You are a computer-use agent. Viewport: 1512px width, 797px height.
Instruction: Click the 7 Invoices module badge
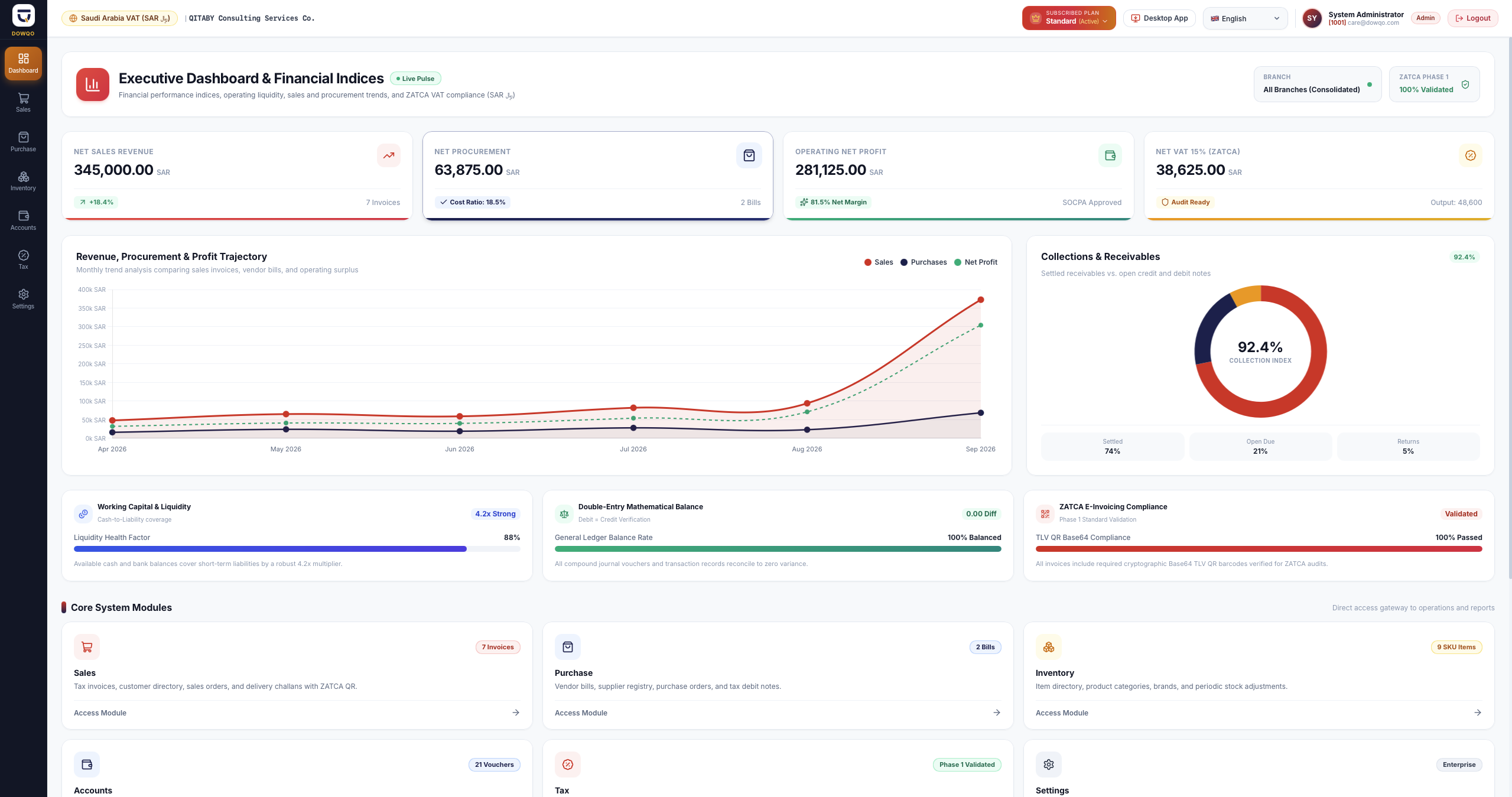[x=498, y=647]
